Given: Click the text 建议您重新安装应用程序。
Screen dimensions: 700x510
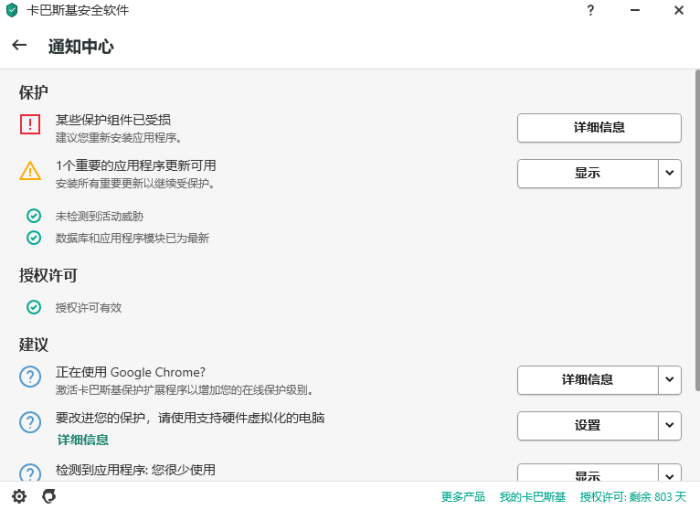Looking at the screenshot, I should click(119, 138).
